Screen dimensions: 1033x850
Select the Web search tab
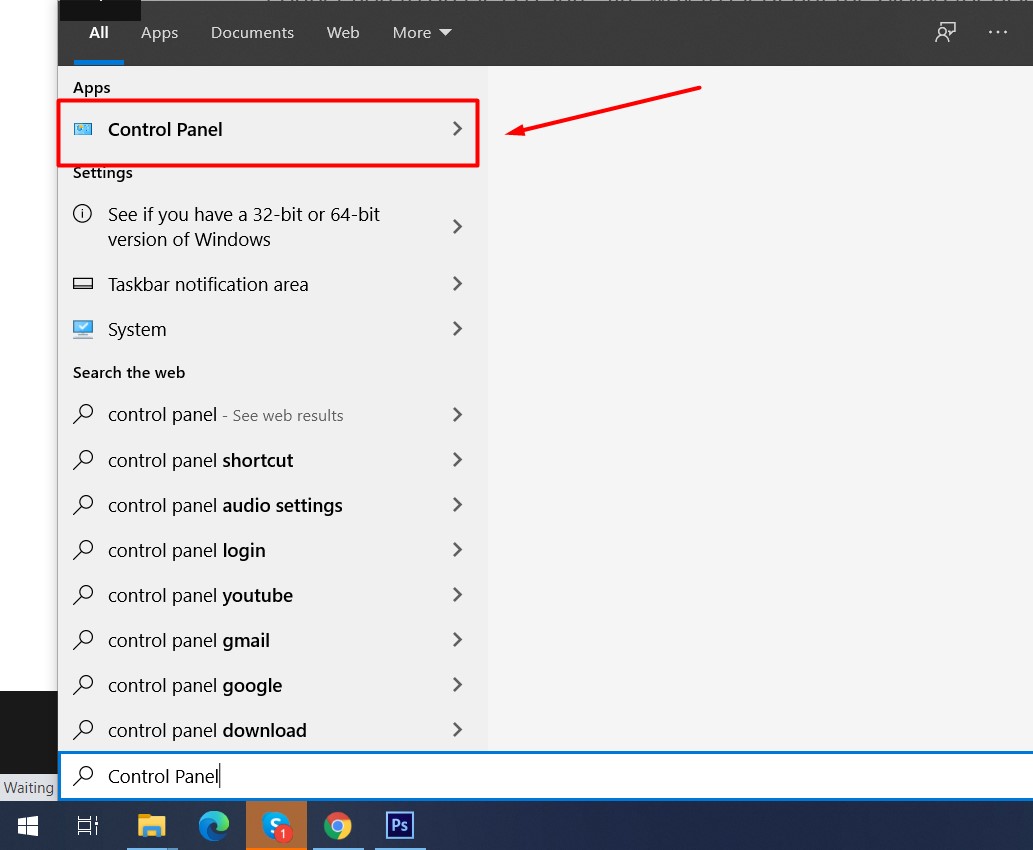point(343,33)
